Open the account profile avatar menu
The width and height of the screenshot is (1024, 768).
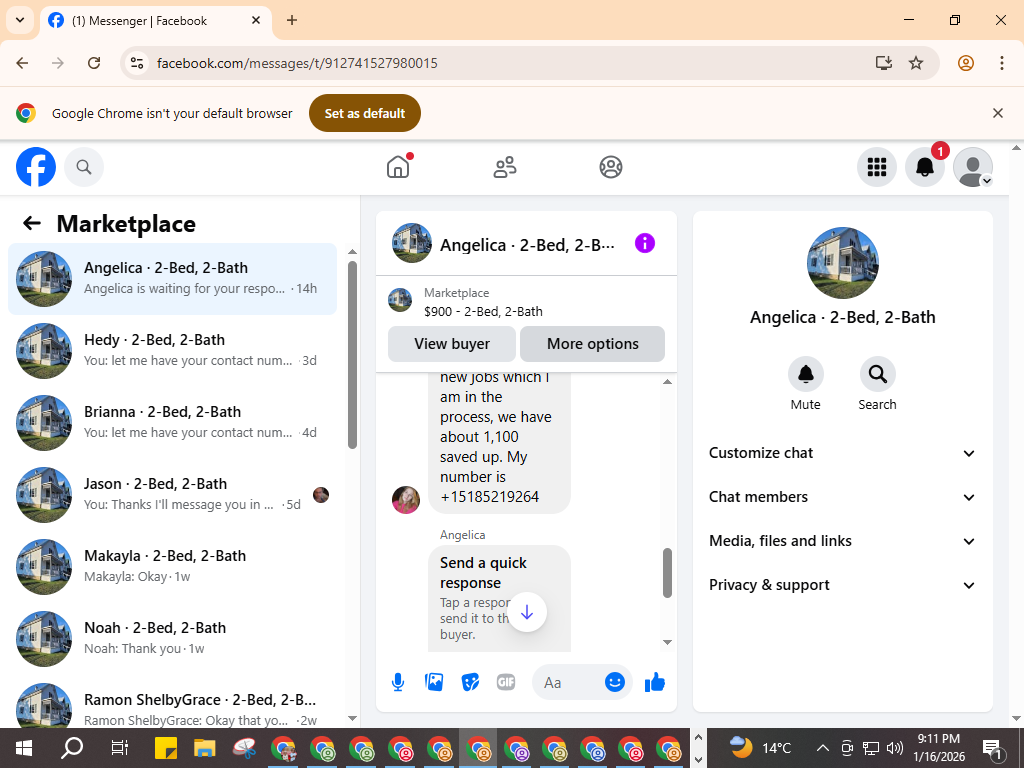pyautogui.click(x=972, y=167)
